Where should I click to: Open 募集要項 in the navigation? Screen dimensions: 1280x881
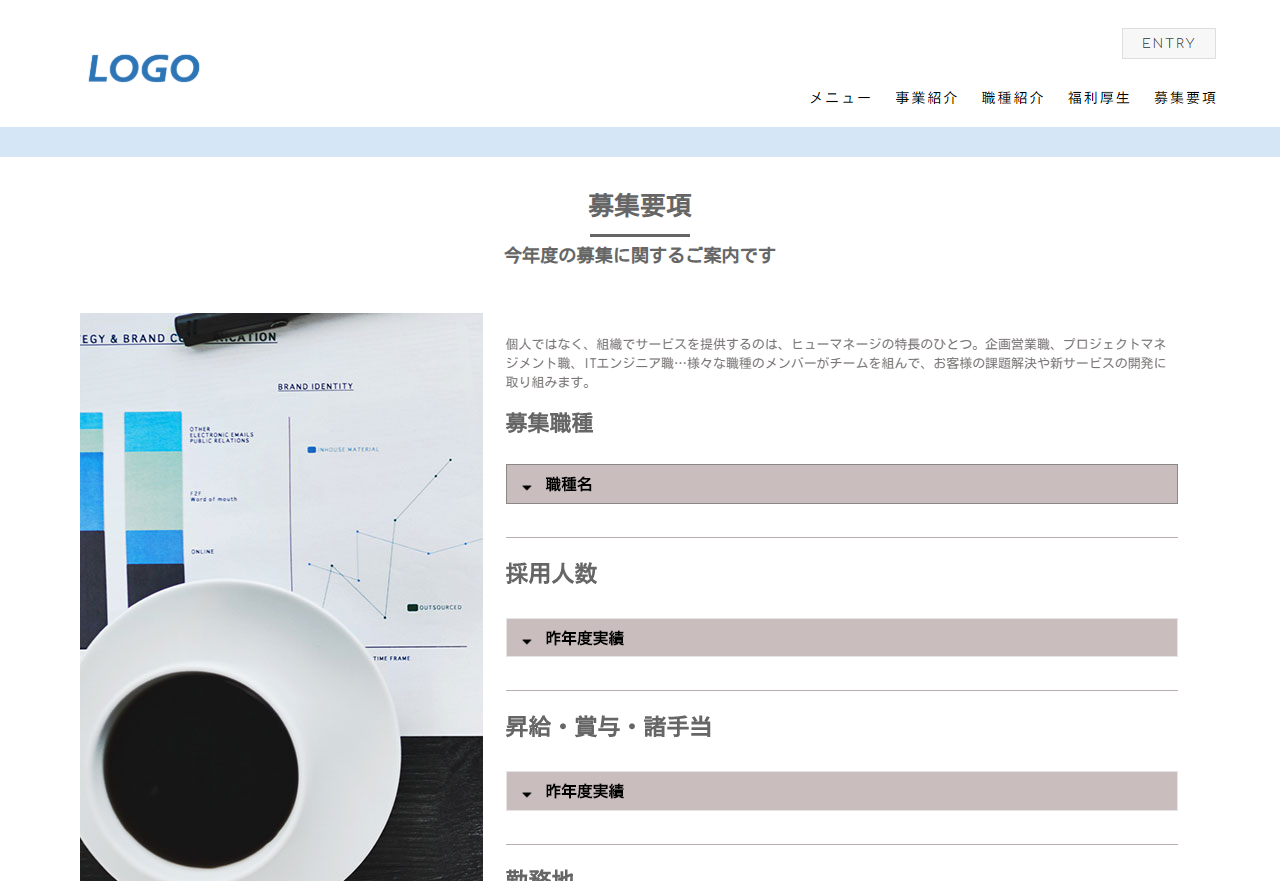pyautogui.click(x=1184, y=98)
